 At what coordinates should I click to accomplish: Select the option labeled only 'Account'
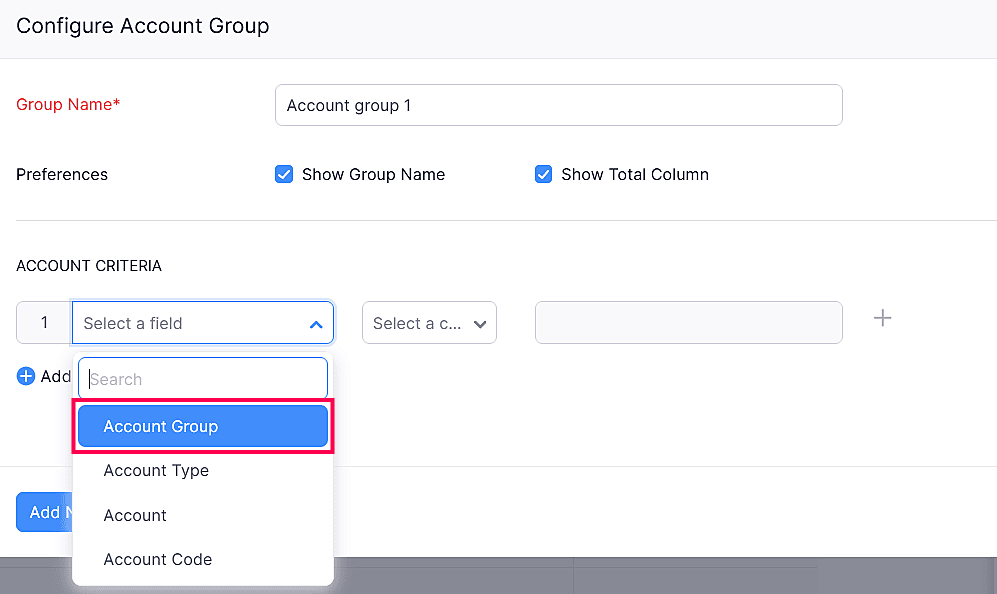point(135,515)
